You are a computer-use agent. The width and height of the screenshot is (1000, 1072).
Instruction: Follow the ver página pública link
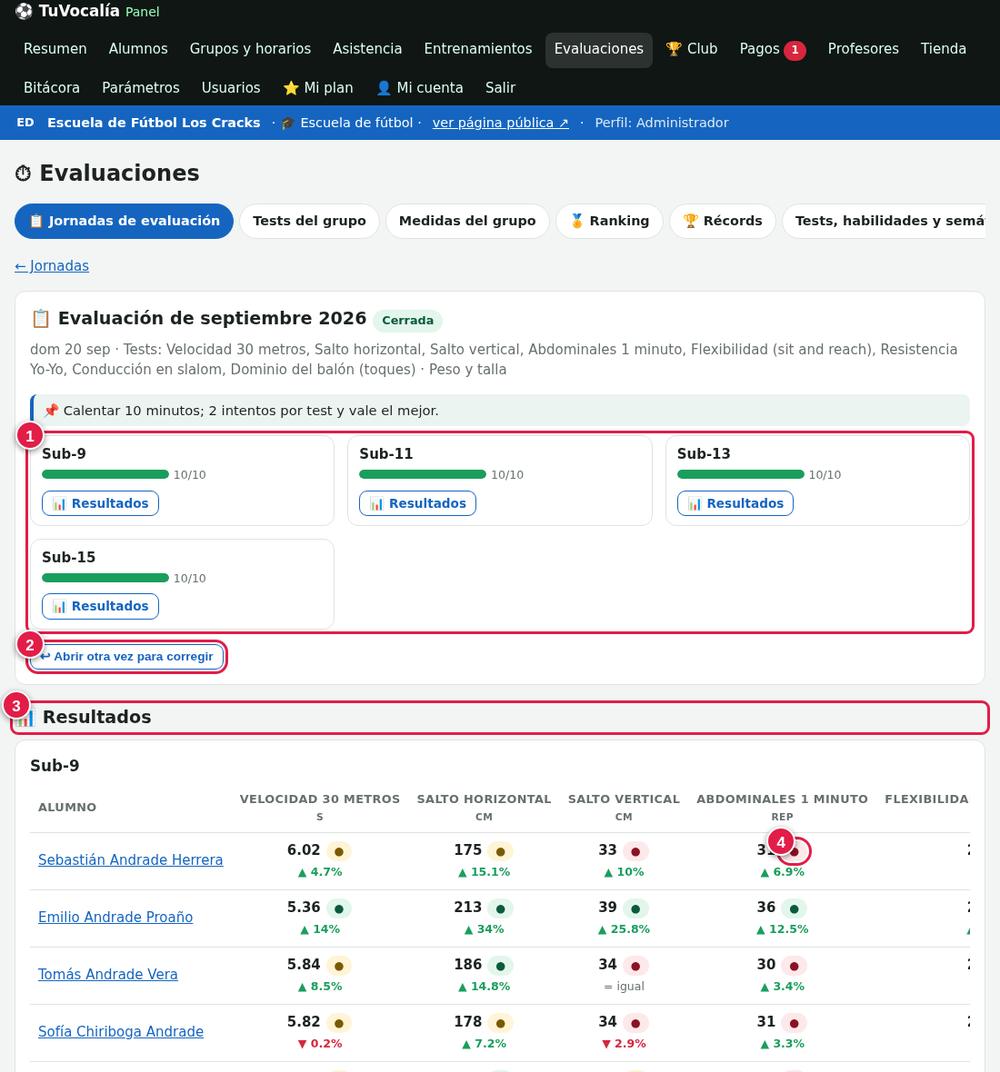(x=500, y=123)
